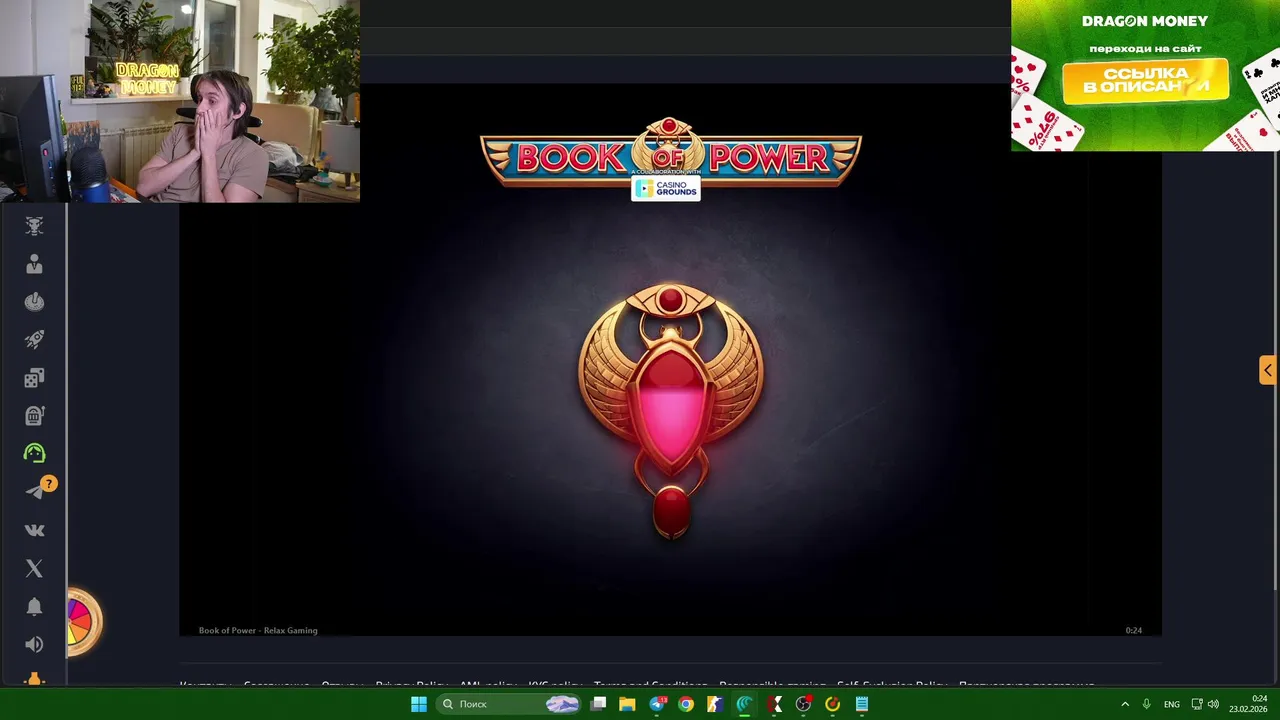Open Task View in the taskbar
1280x720 pixels.
598,704
